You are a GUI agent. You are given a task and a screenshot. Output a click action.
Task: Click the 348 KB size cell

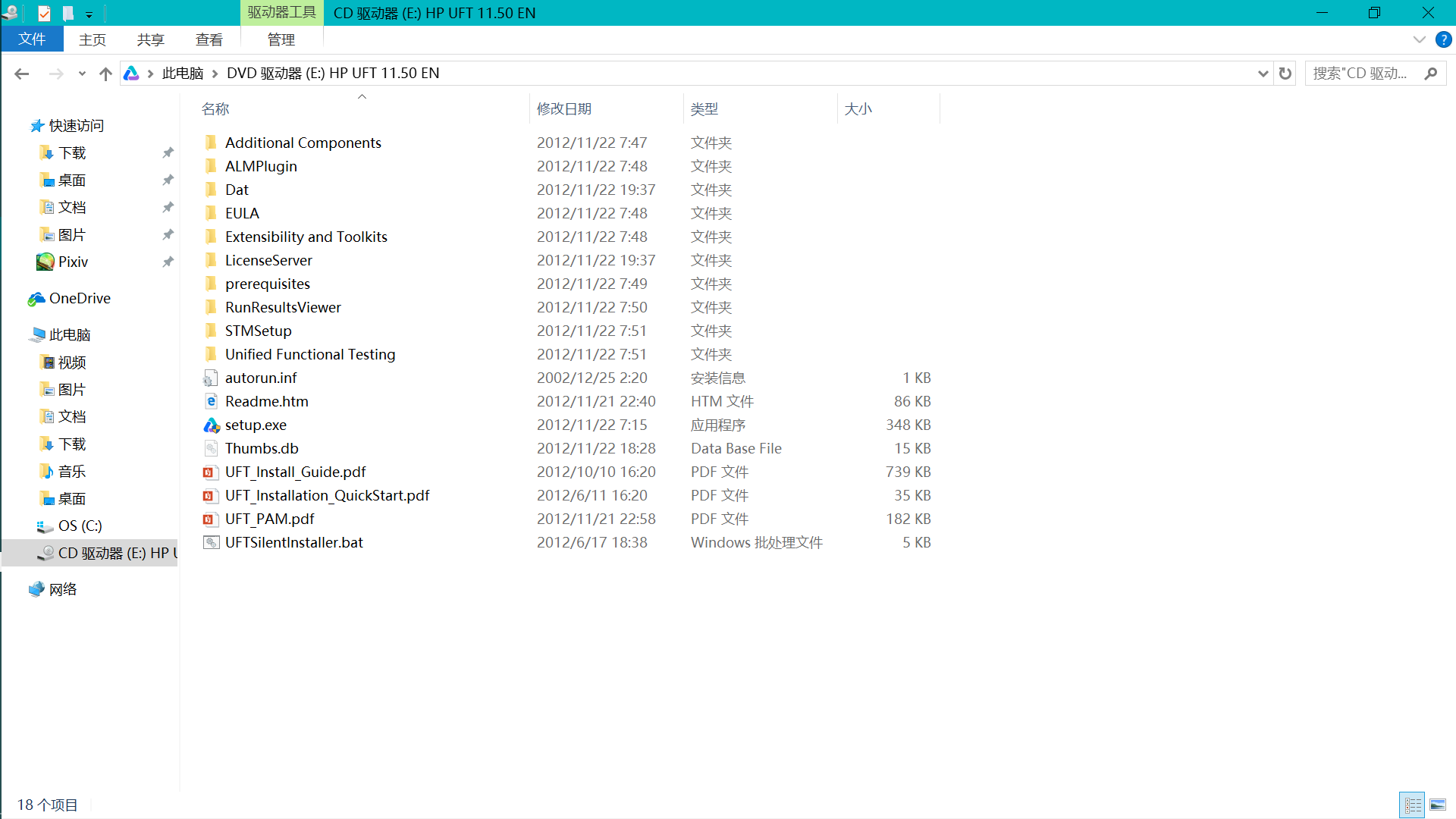pos(908,425)
